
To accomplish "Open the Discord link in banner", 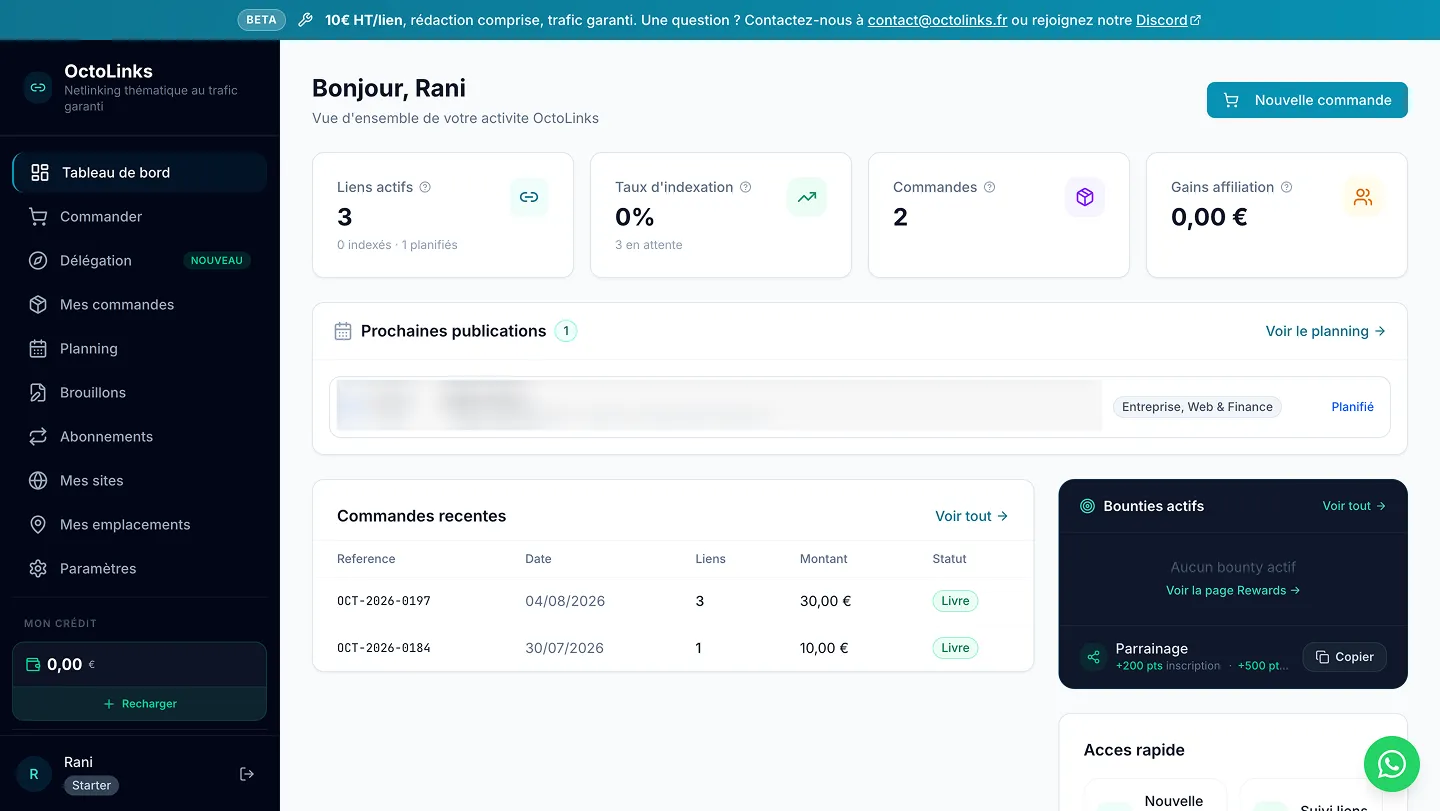I will tap(1168, 20).
